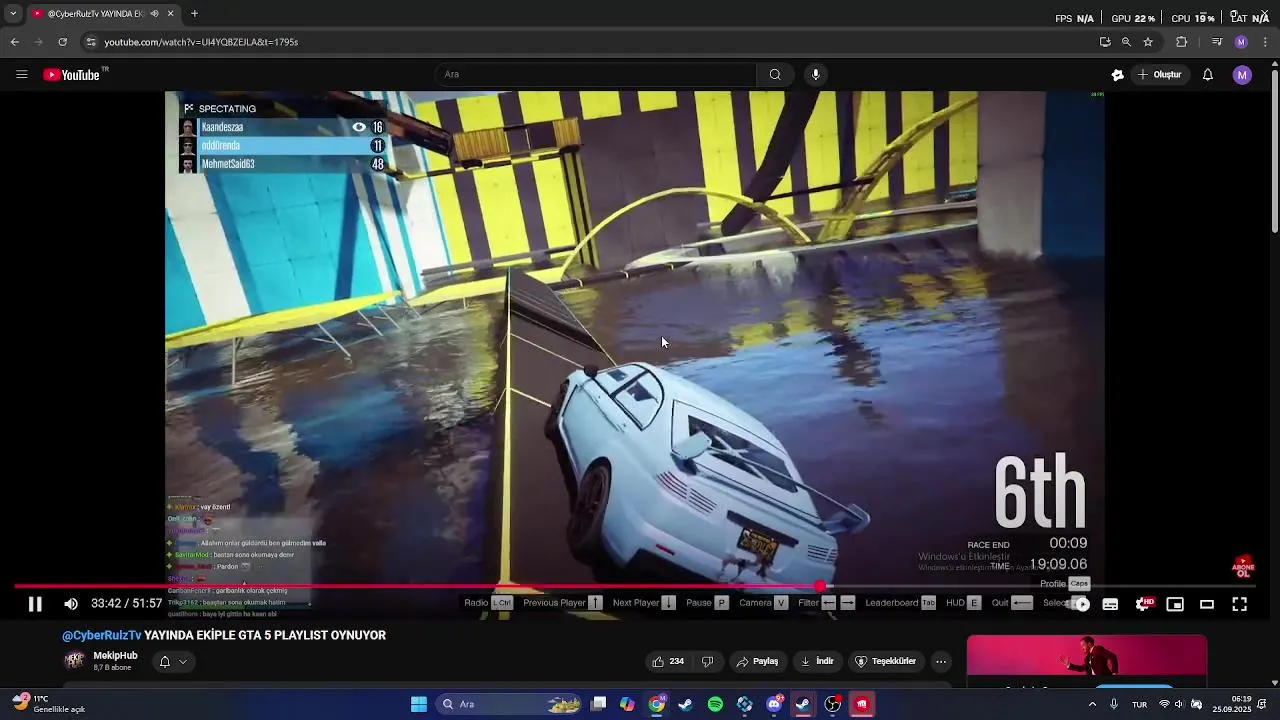Click the sparkle premium icon left of Oluştur
The height and width of the screenshot is (720, 1280).
(x=1118, y=75)
